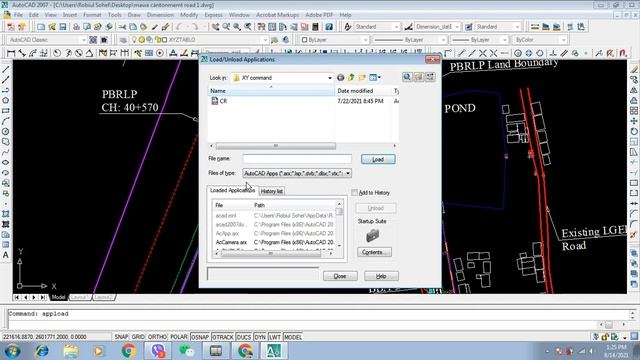Click the Unload button

pos(376,208)
